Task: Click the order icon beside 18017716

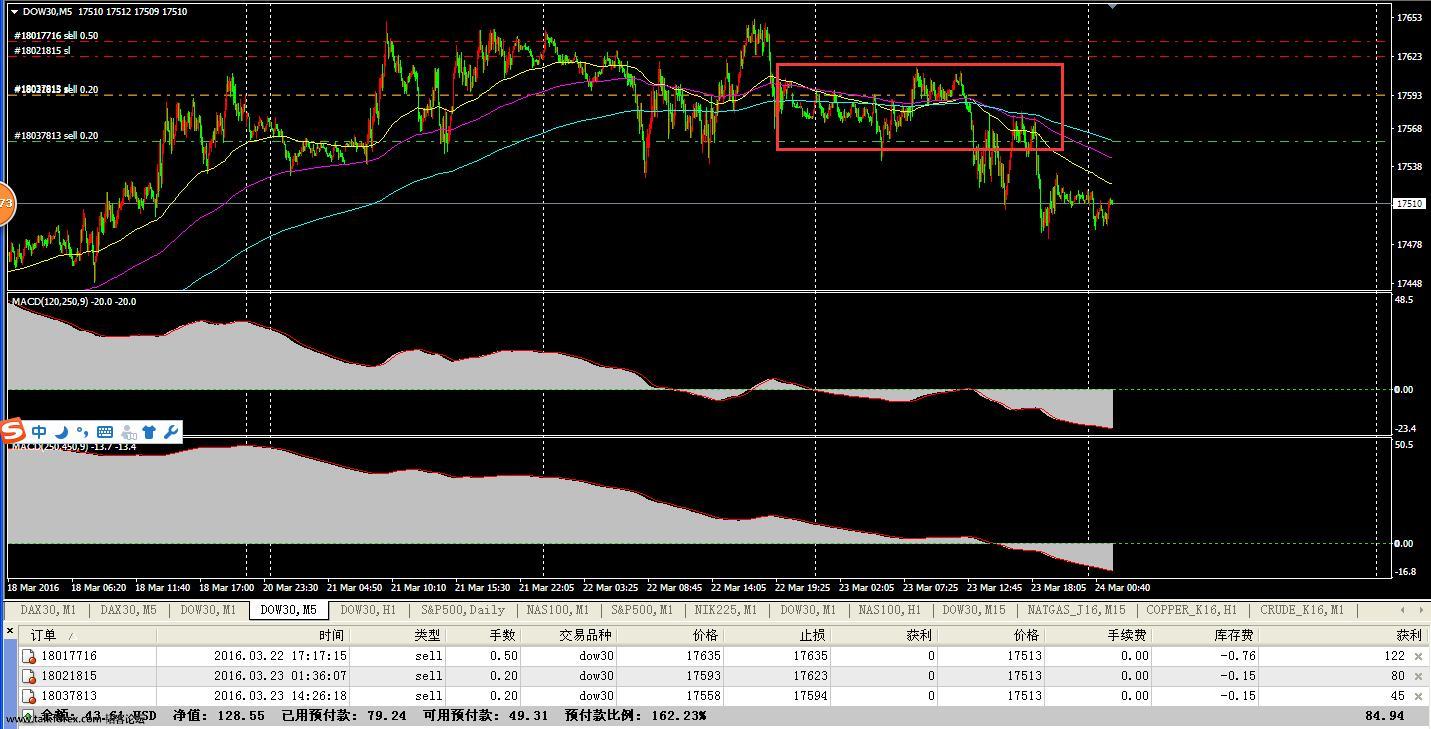Action: (29, 656)
